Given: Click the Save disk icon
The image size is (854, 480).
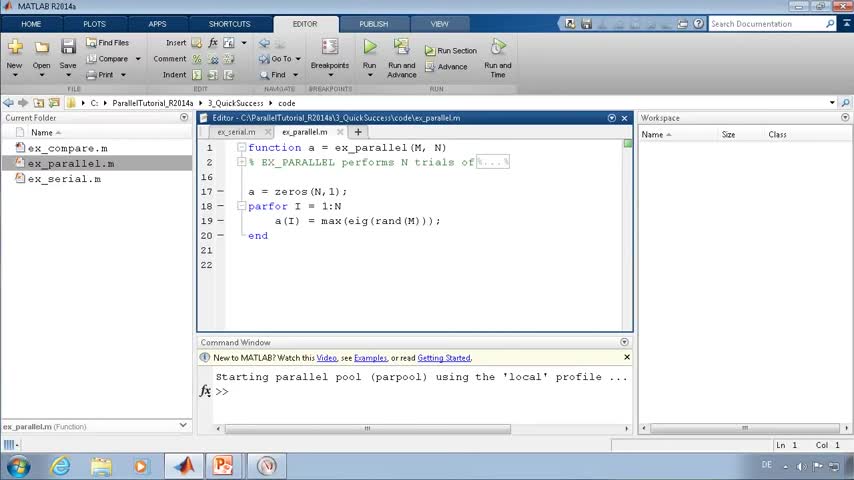Looking at the screenshot, I should pyautogui.click(x=68, y=47).
